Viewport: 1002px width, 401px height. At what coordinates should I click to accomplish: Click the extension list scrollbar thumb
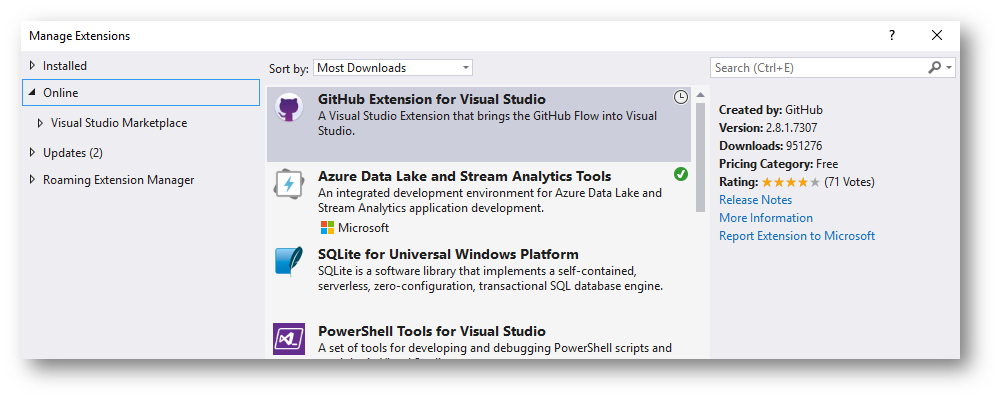click(700, 157)
